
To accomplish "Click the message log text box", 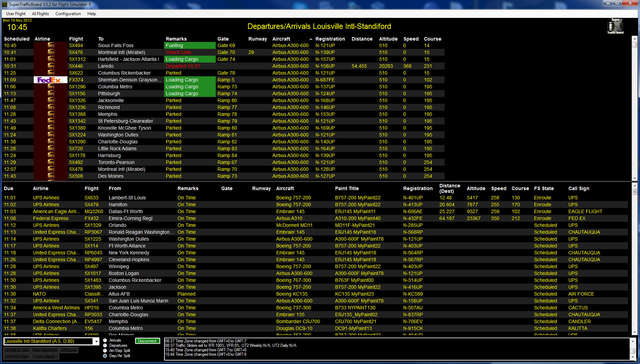I will click(397, 349).
